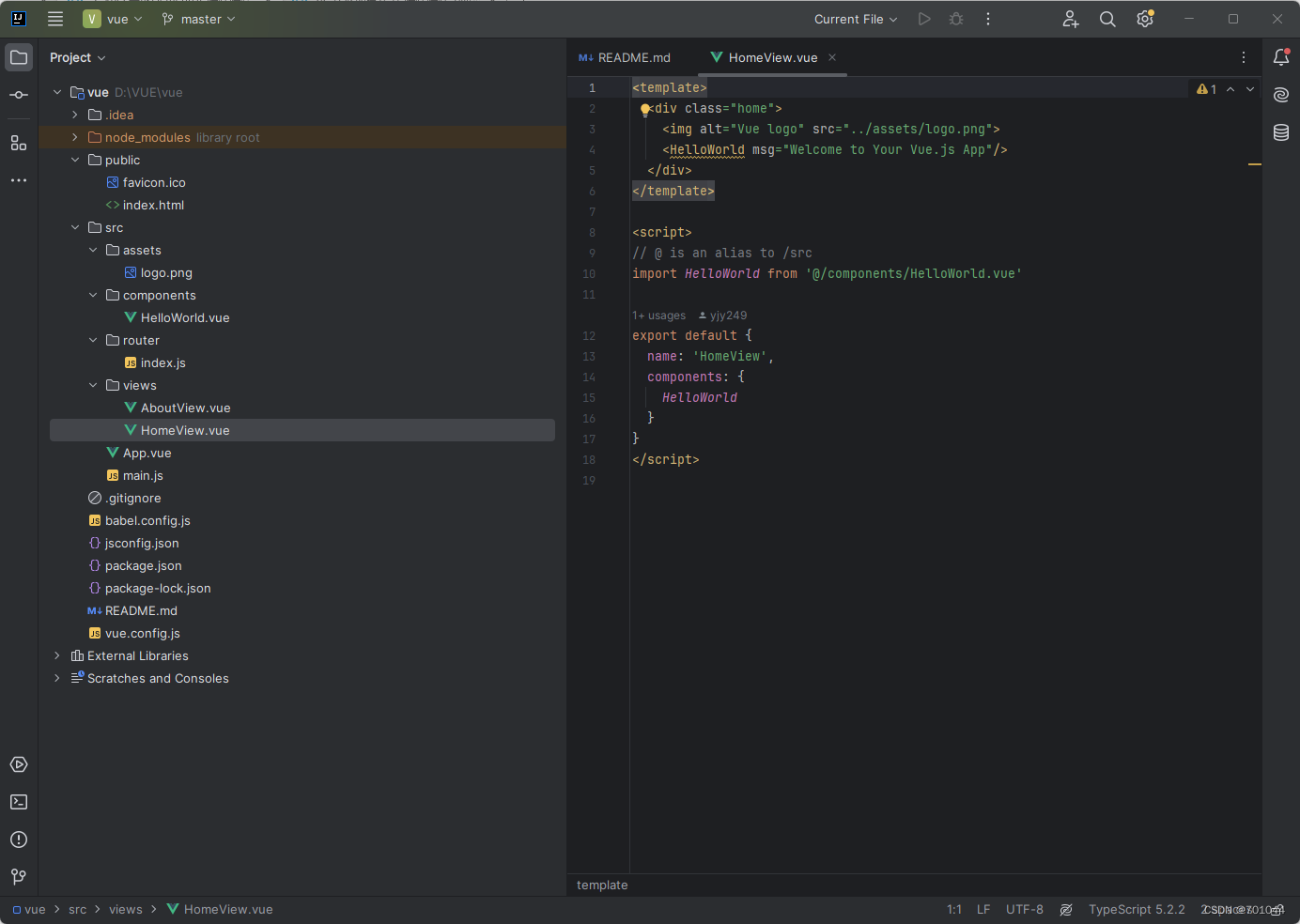The image size is (1300, 924).
Task: Click the yellow warning stripe marker
Action: (1255, 164)
